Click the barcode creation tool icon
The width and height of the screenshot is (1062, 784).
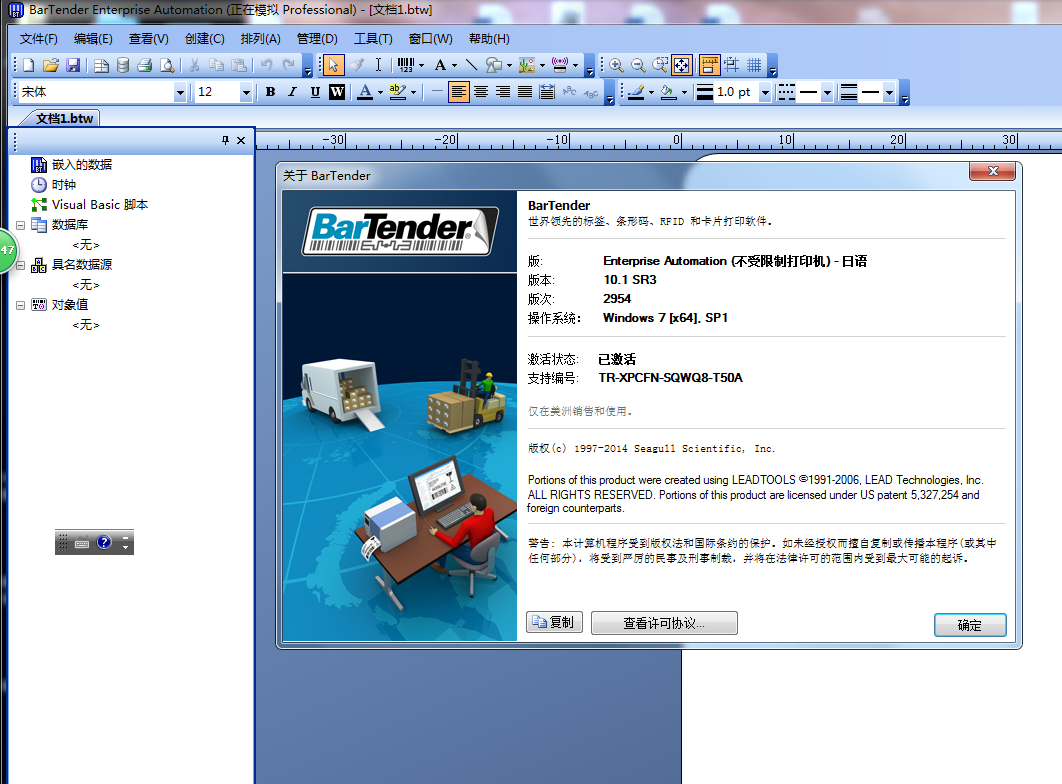pyautogui.click(x=406, y=65)
